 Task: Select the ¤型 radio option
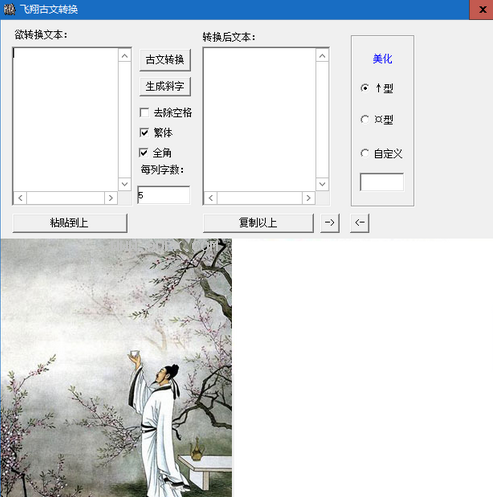[x=365, y=119]
